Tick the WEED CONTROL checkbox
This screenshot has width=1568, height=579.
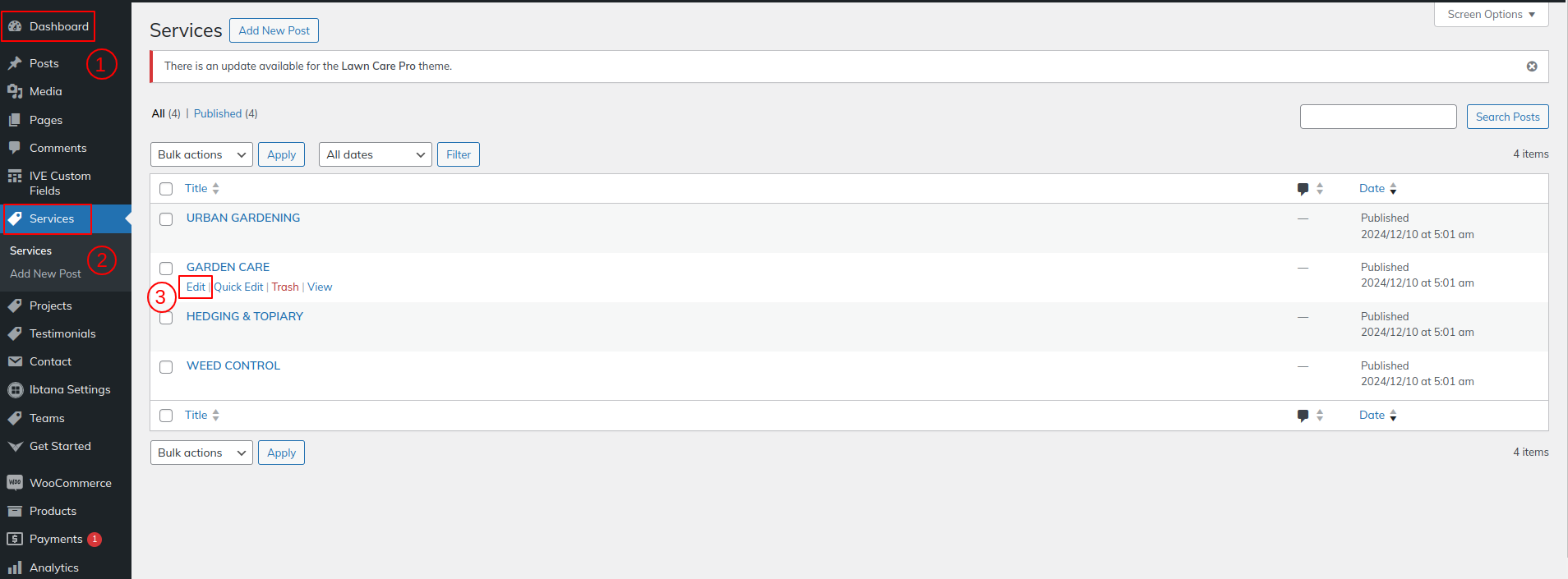[166, 367]
